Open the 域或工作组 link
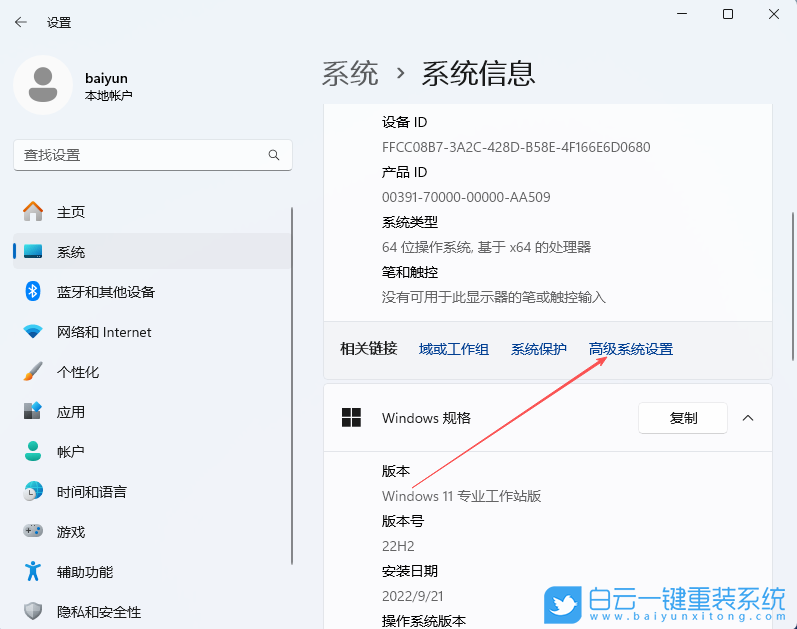 click(453, 349)
